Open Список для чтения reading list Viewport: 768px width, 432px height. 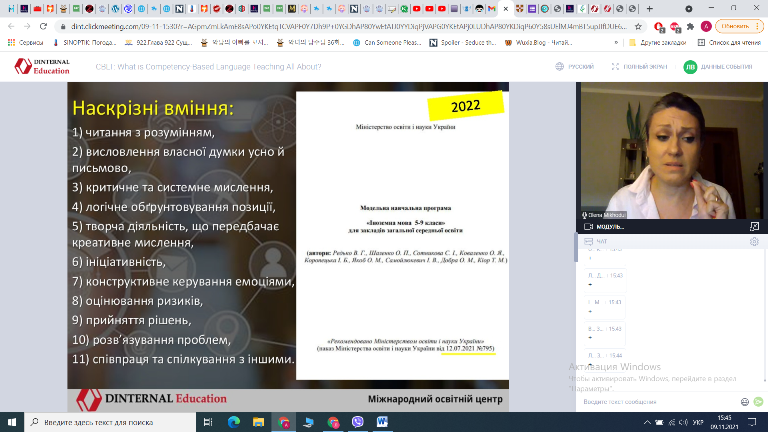[x=729, y=43]
